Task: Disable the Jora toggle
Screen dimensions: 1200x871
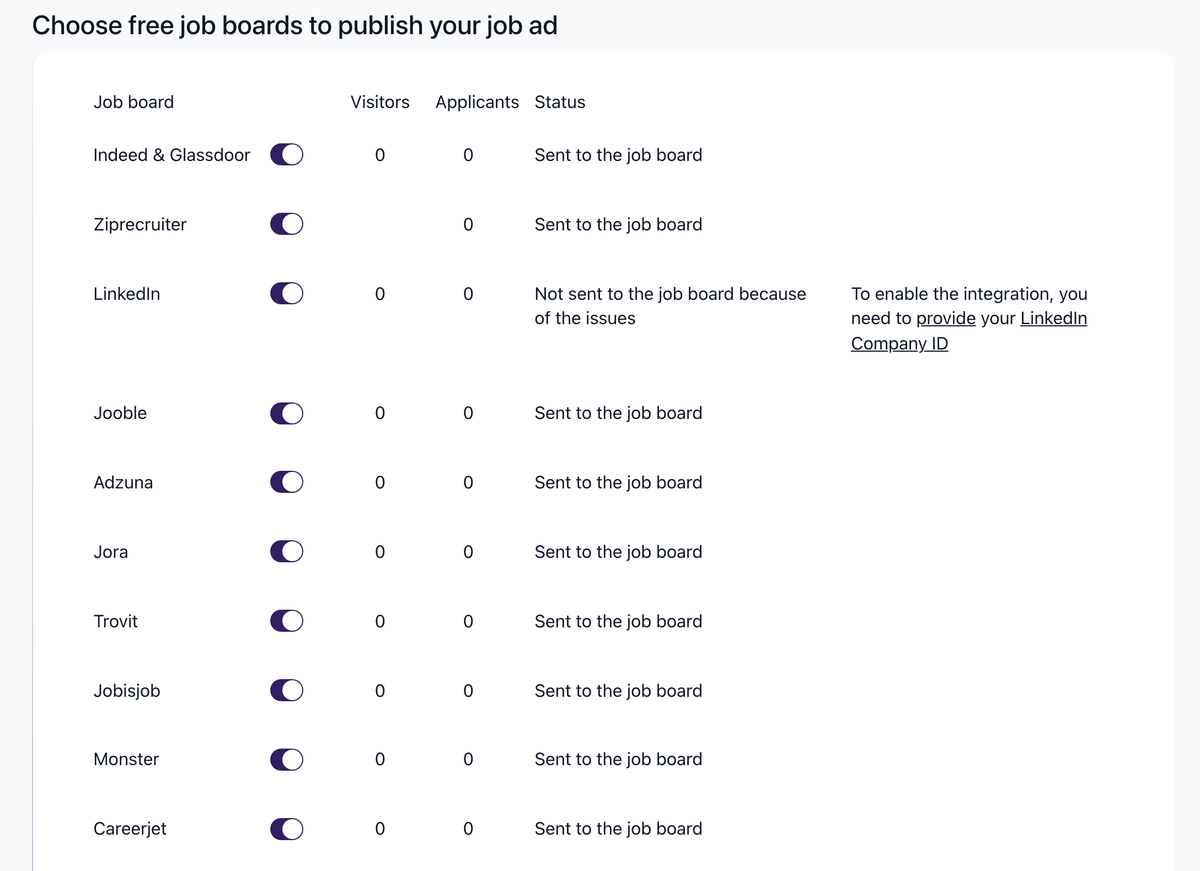Action: [x=287, y=552]
